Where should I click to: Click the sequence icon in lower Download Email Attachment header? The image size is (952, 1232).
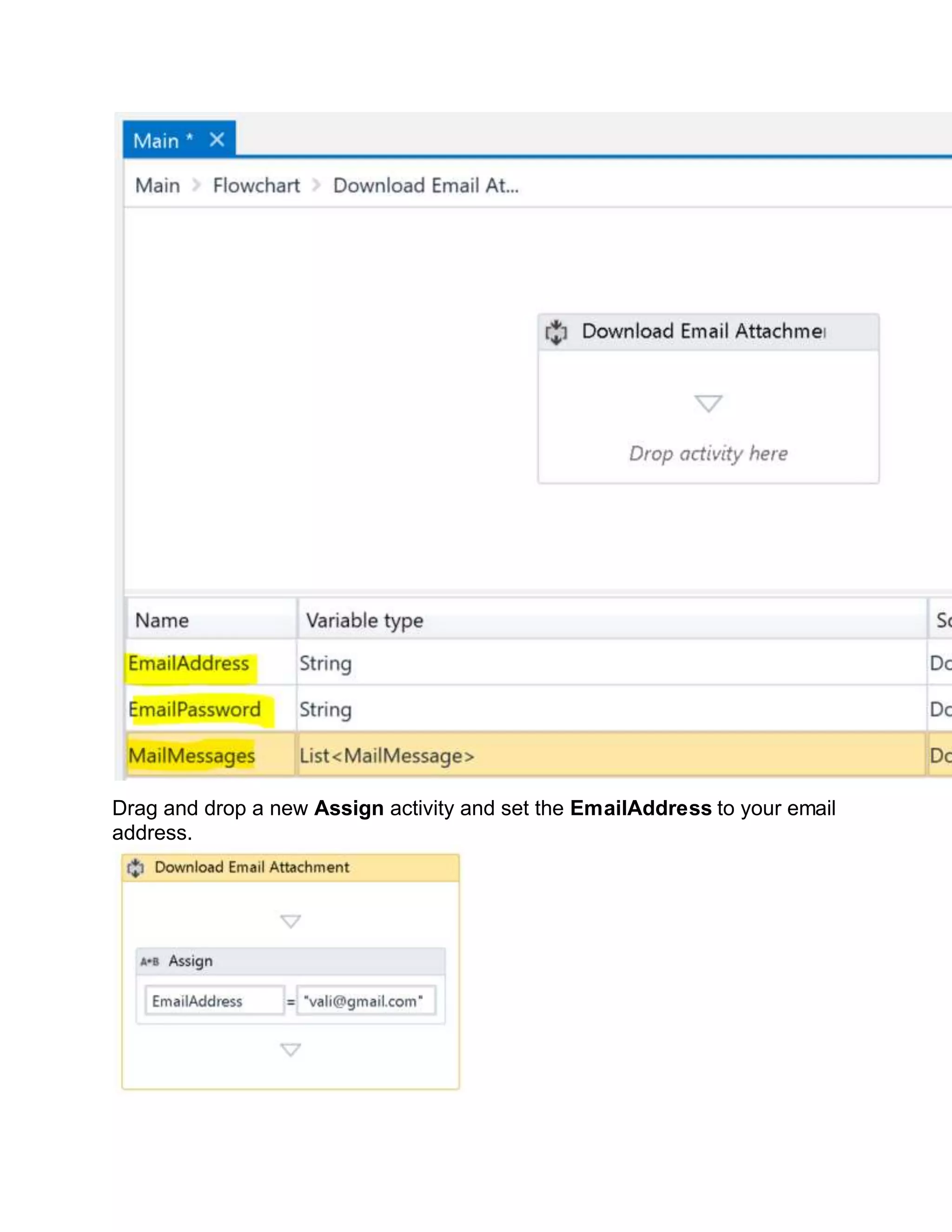point(136,868)
